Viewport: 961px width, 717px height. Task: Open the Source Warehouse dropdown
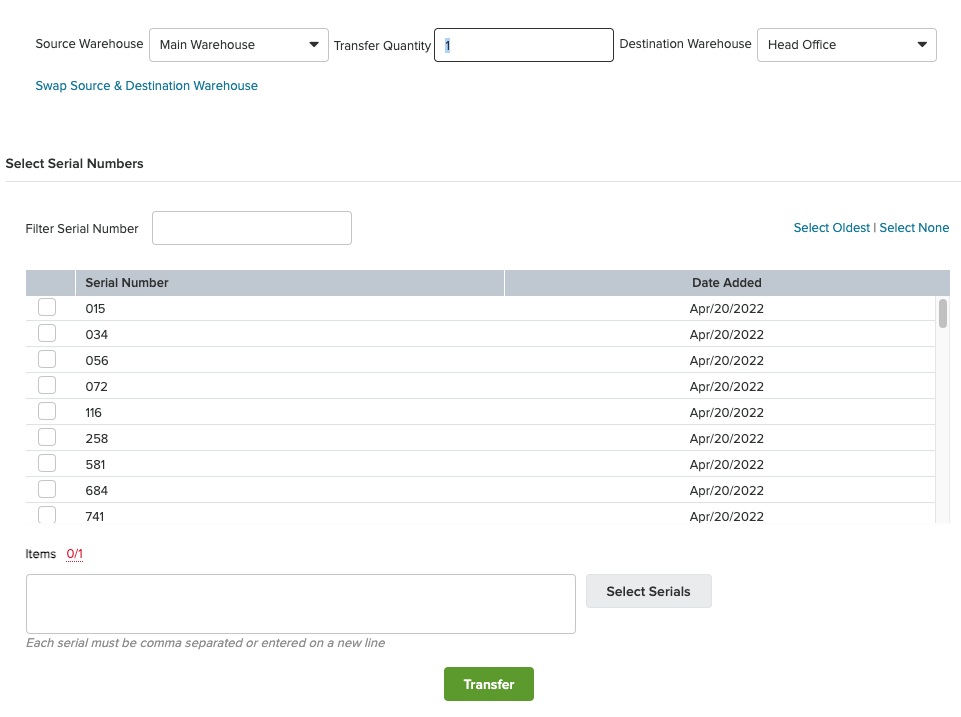click(x=238, y=45)
